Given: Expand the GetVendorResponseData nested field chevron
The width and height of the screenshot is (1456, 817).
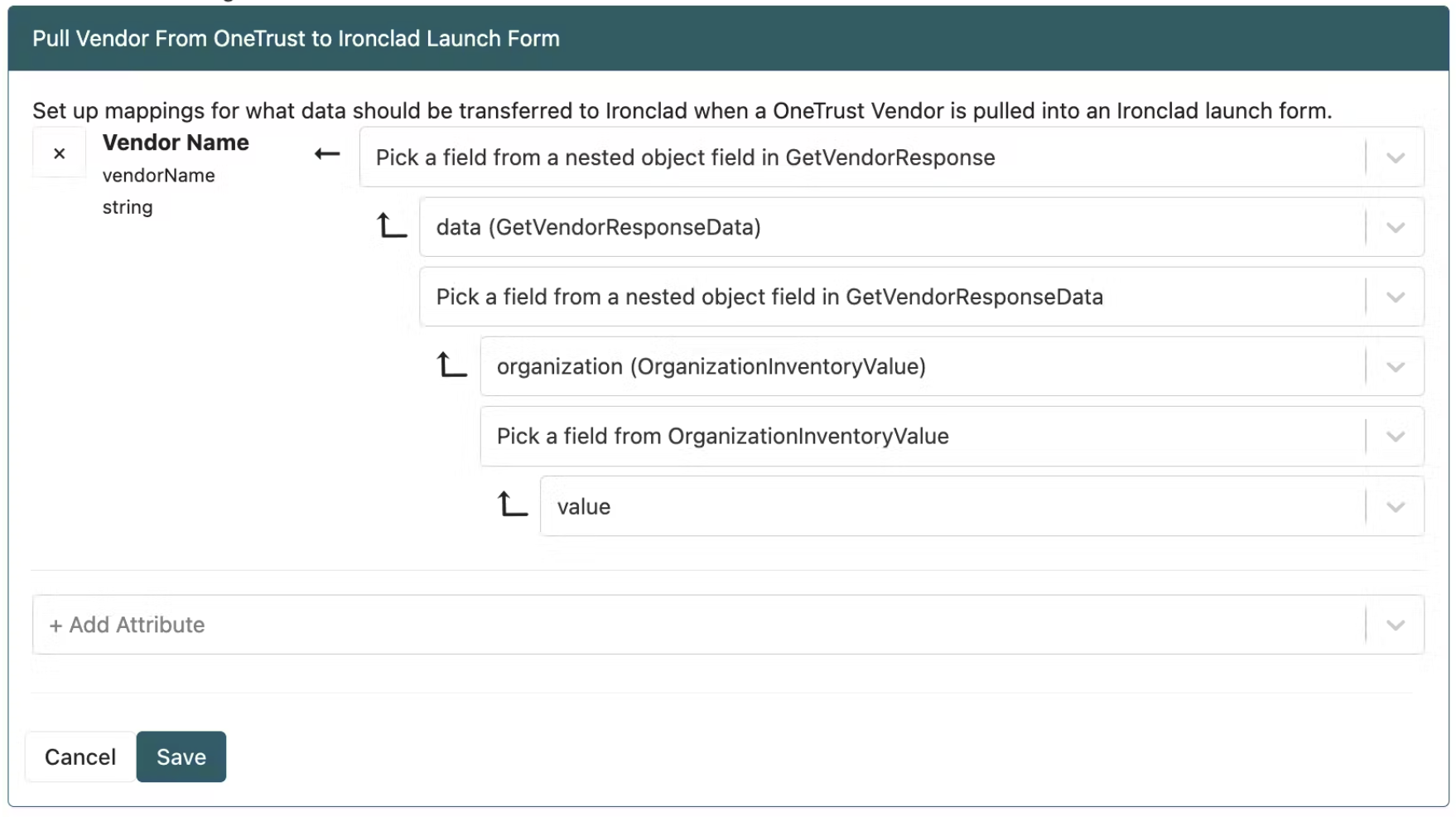Looking at the screenshot, I should pyautogui.click(x=1396, y=297).
